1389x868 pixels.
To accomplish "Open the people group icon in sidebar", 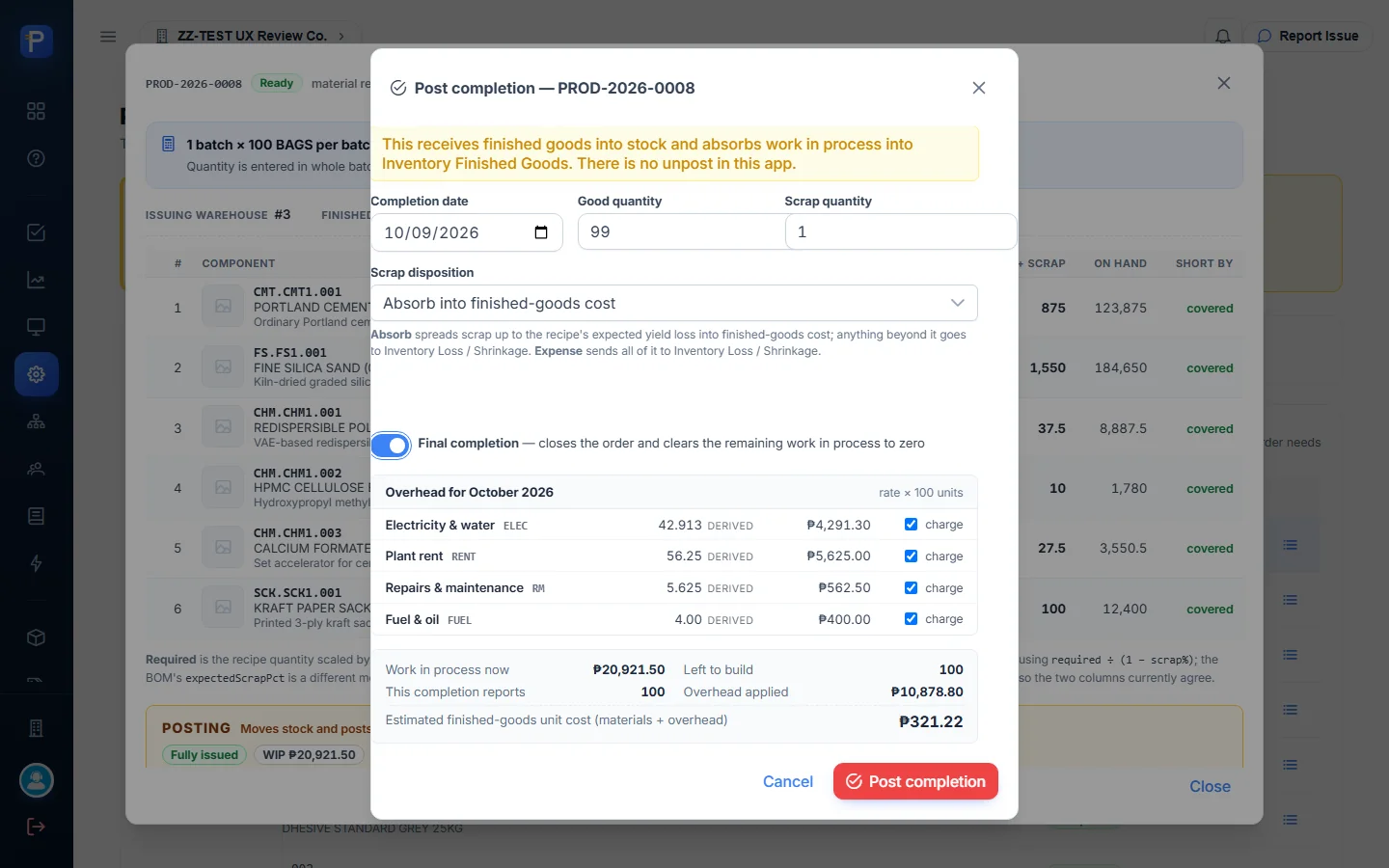I will (36, 470).
